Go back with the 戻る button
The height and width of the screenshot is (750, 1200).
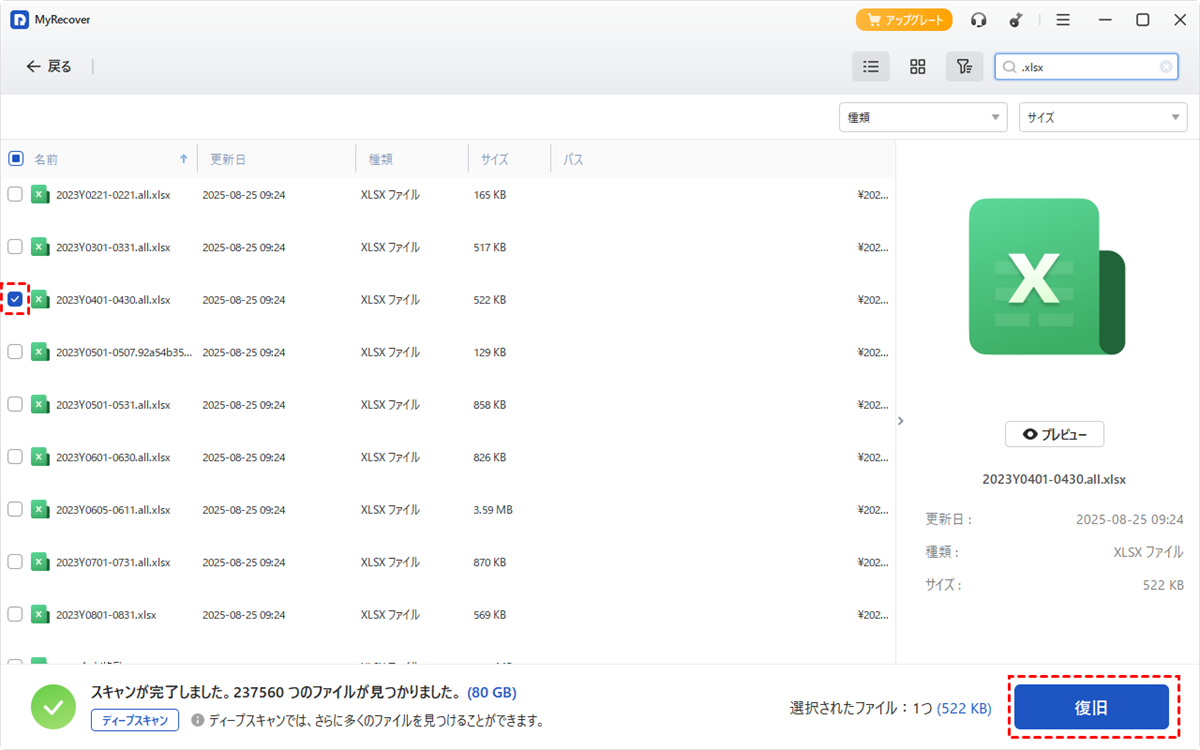49,66
